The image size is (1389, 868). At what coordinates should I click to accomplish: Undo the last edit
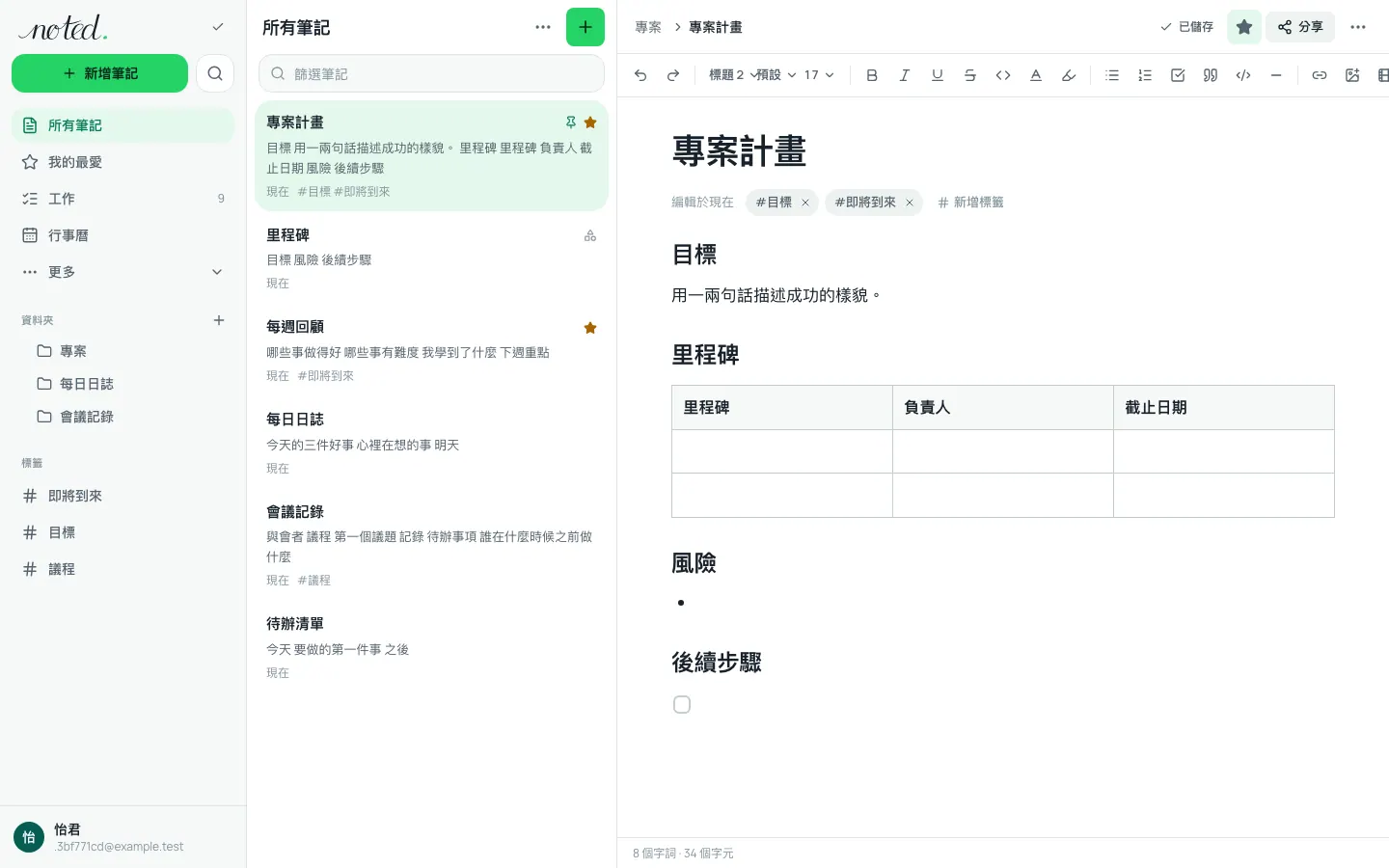click(x=640, y=75)
